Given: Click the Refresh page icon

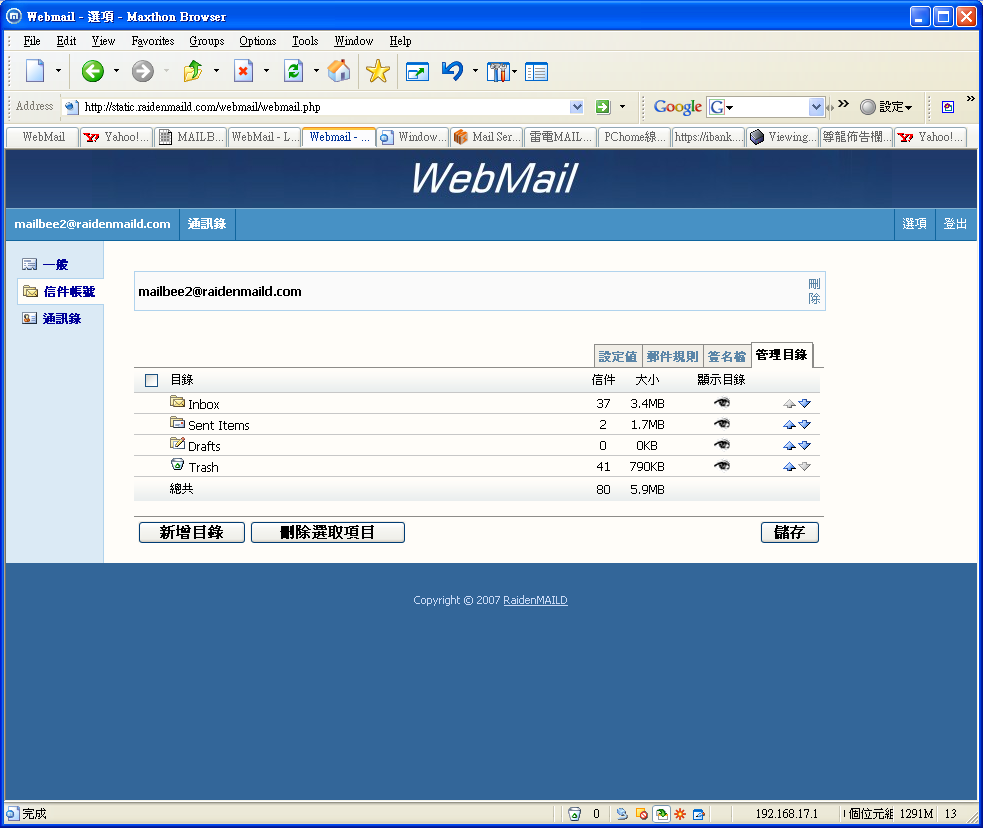Looking at the screenshot, I should tap(293, 71).
